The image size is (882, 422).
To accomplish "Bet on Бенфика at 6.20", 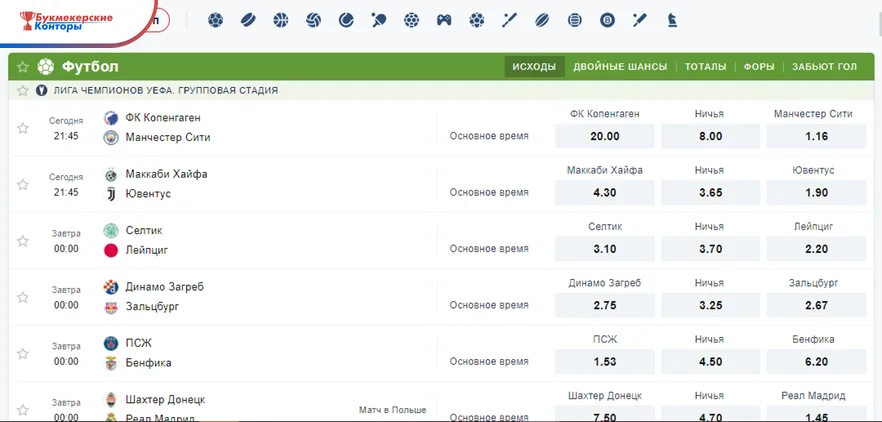I will 816,361.
